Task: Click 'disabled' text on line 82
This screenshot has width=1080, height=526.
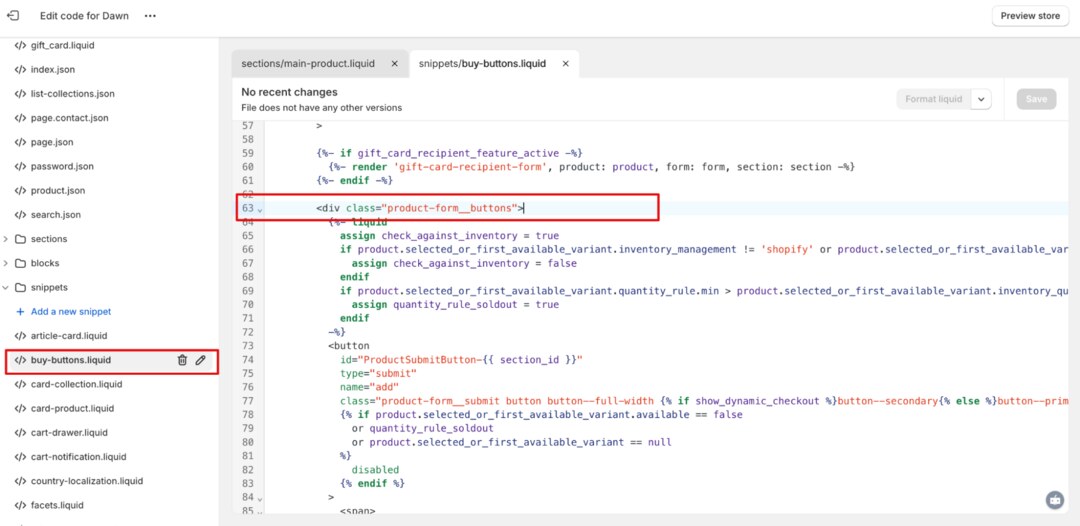Action: pyautogui.click(x=375, y=470)
